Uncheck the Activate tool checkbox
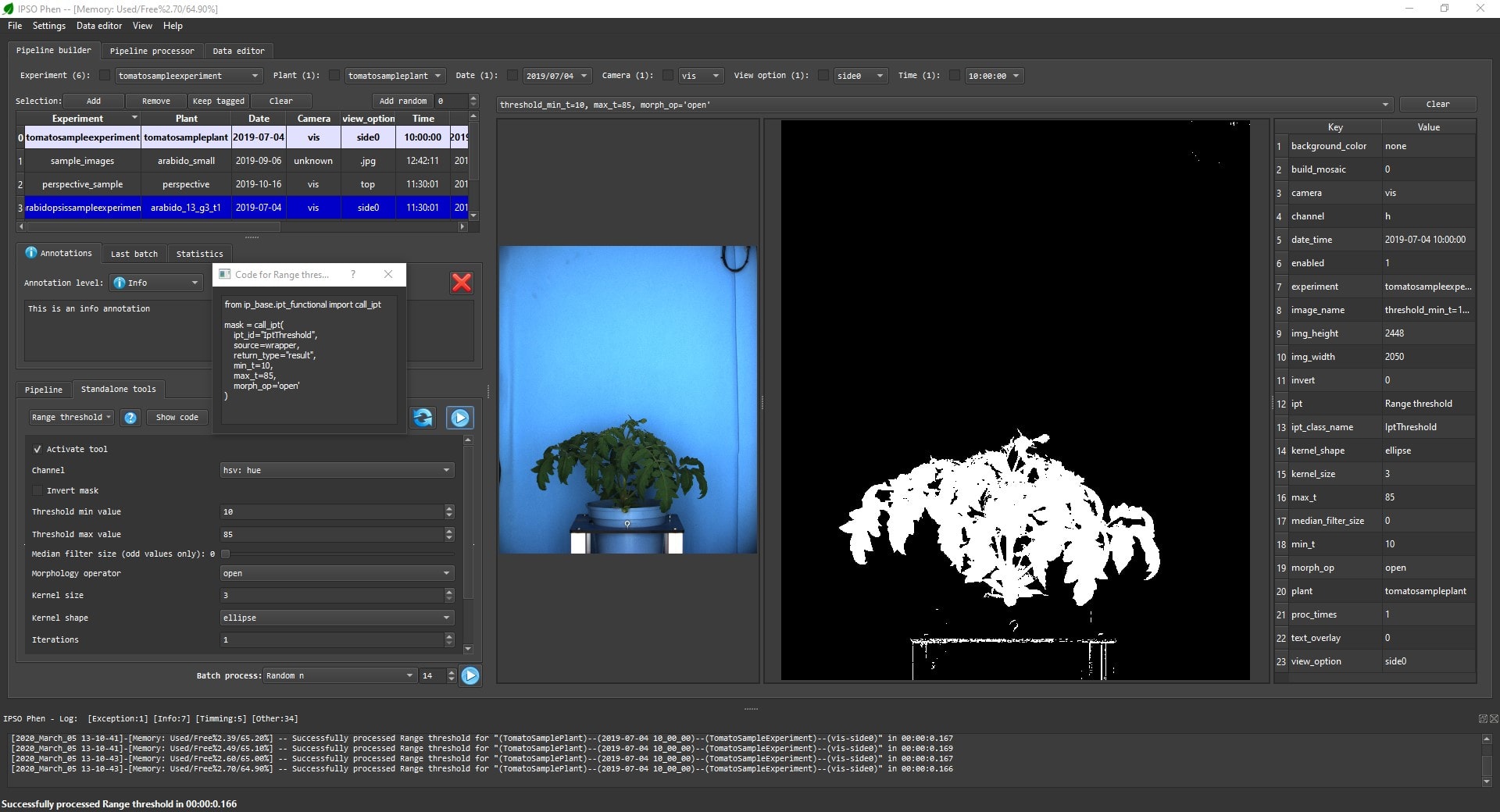This screenshot has height=812, width=1500. pyautogui.click(x=37, y=449)
